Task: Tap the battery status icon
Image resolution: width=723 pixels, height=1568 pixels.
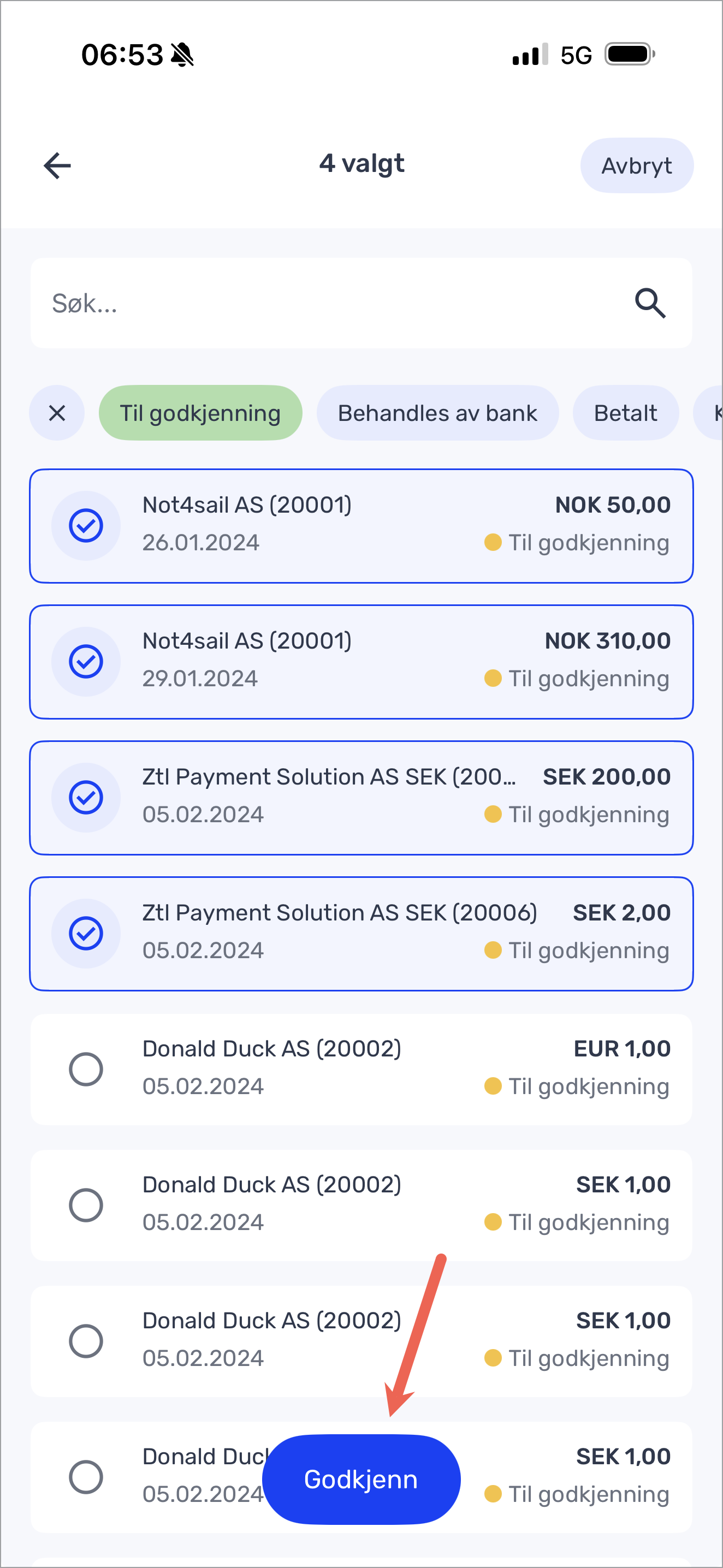Action: 629,55
